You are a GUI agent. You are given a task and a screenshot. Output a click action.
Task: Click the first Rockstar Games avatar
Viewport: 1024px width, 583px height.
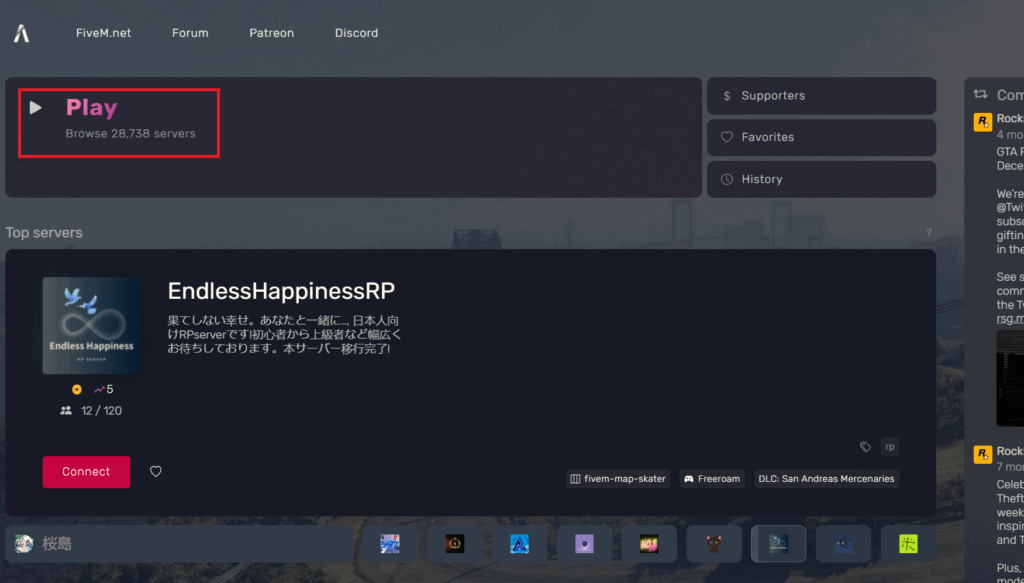coord(983,122)
